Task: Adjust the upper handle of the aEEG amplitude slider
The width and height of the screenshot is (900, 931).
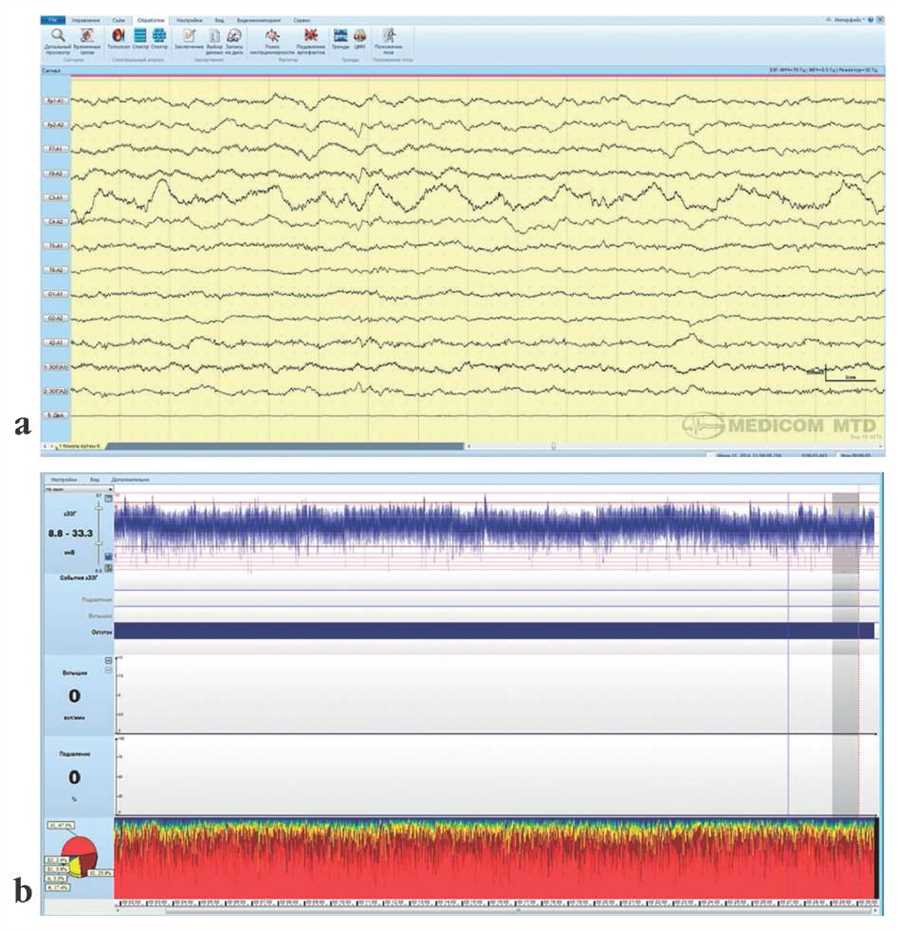Action: coord(99,508)
